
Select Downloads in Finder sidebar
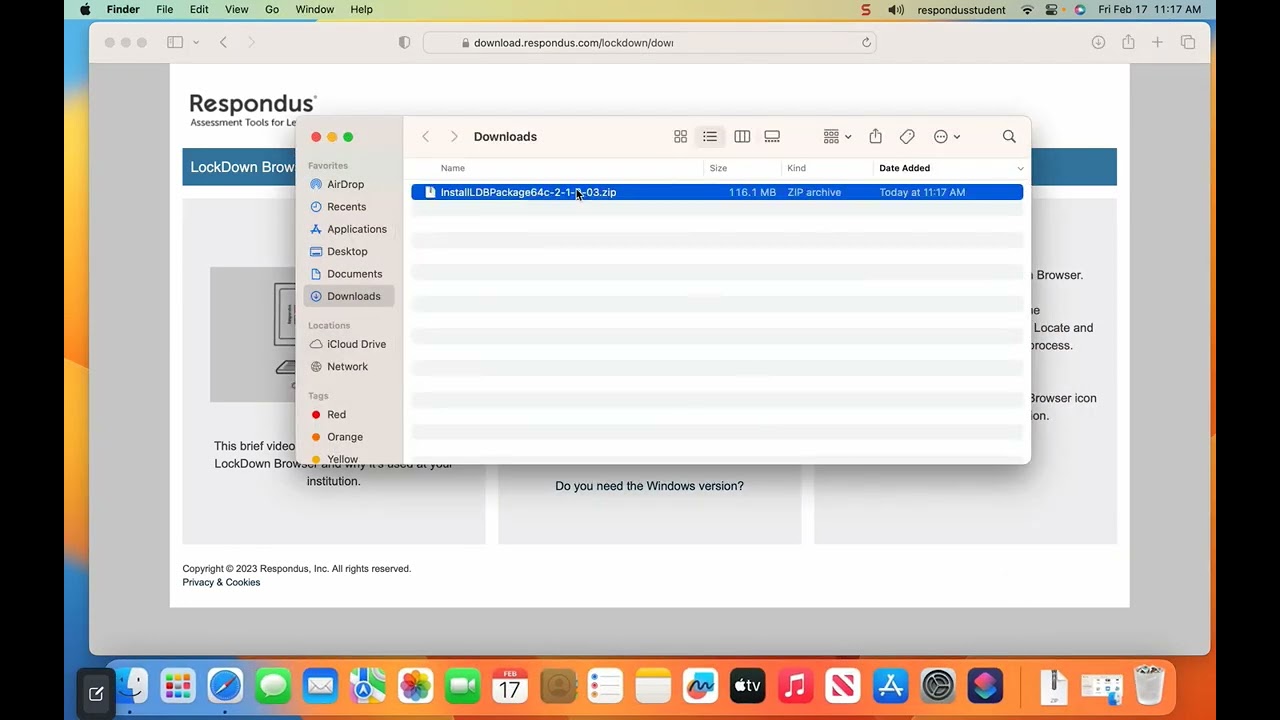pos(349,296)
